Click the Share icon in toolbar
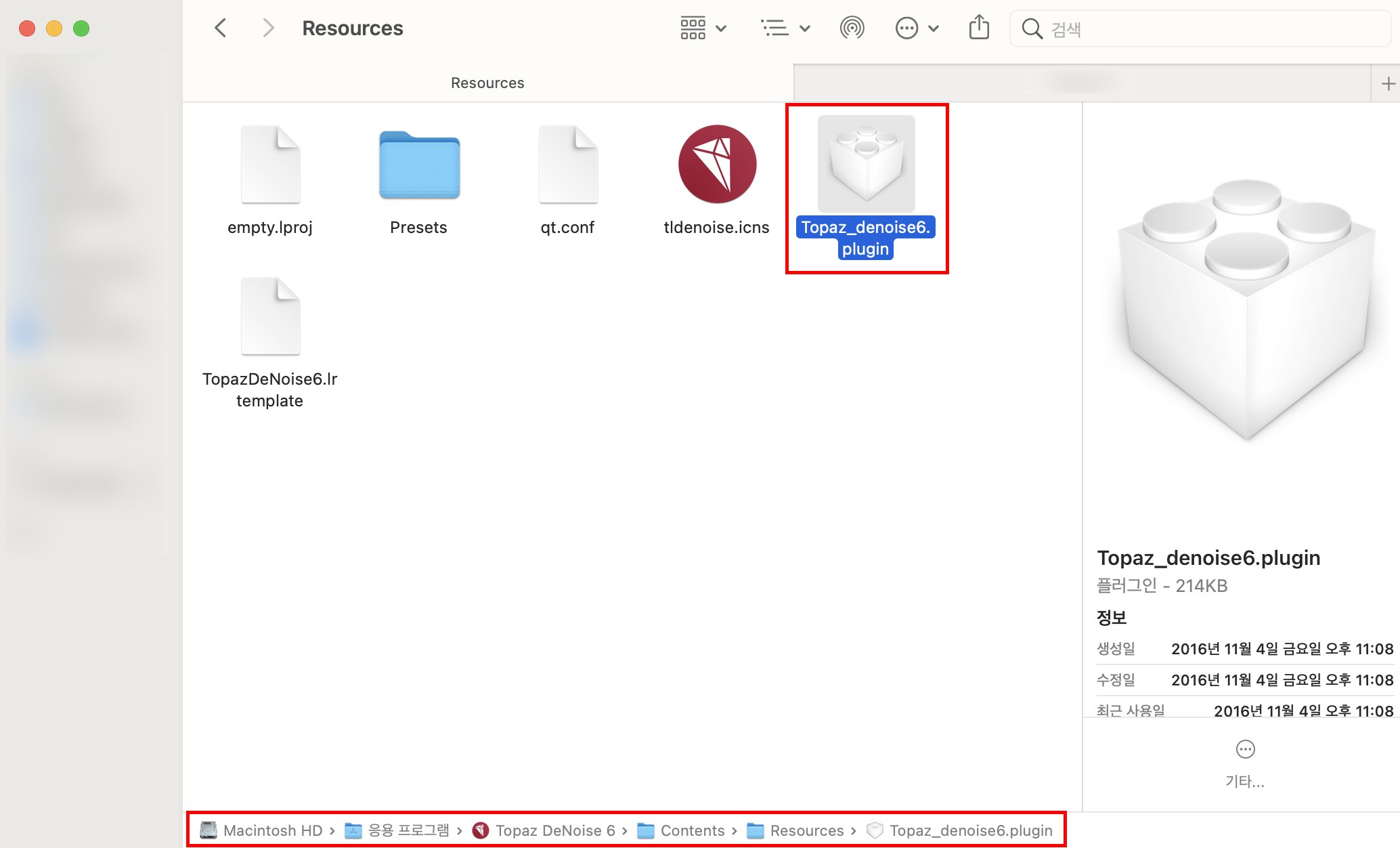 pos(979,28)
